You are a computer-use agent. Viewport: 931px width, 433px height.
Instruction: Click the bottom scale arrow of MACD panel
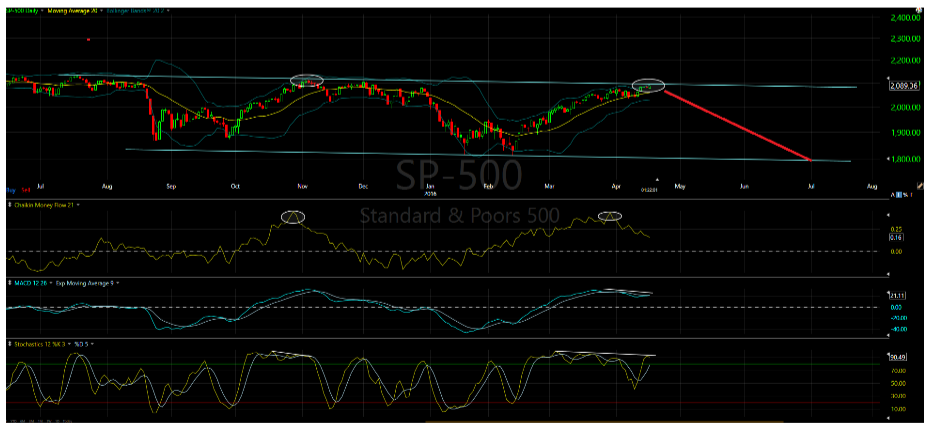point(888,335)
